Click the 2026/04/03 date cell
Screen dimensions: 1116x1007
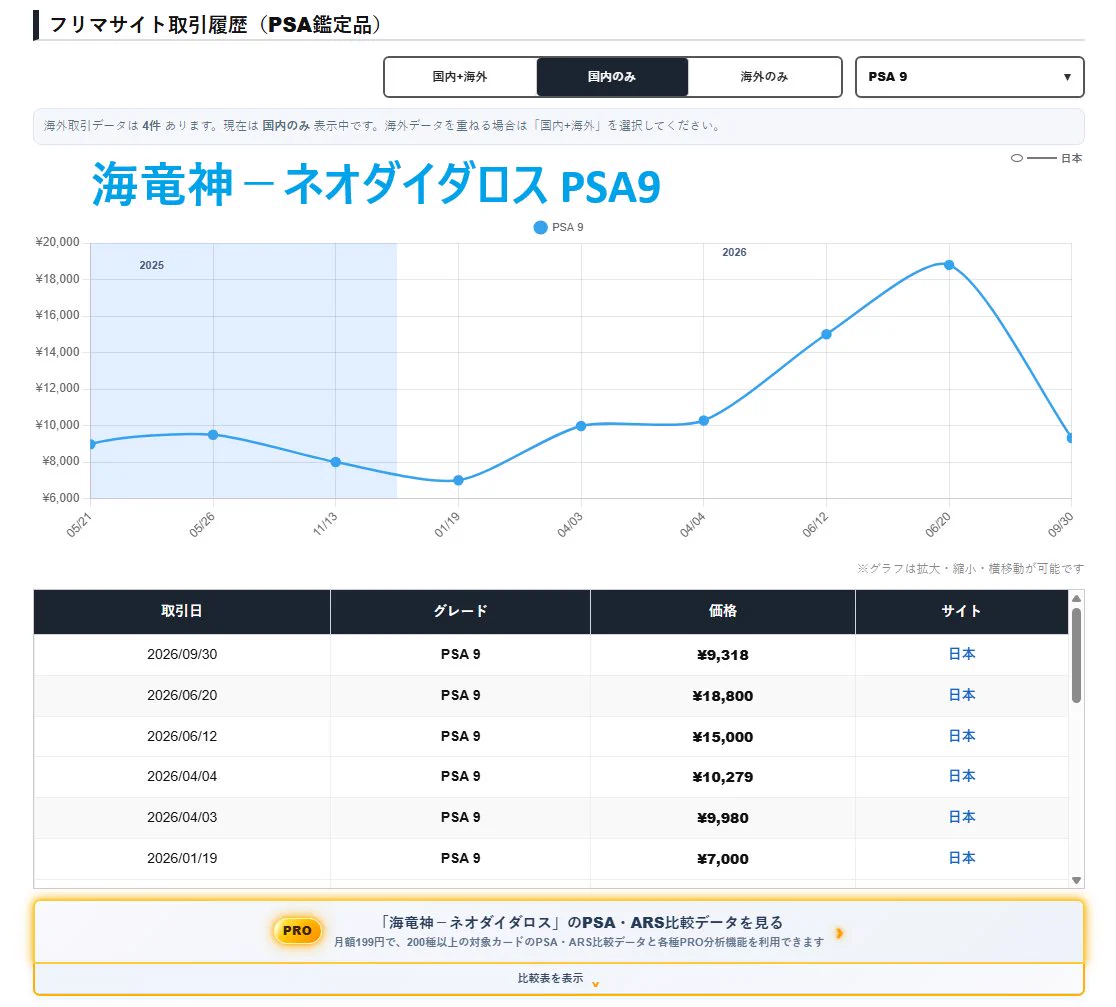click(x=182, y=817)
